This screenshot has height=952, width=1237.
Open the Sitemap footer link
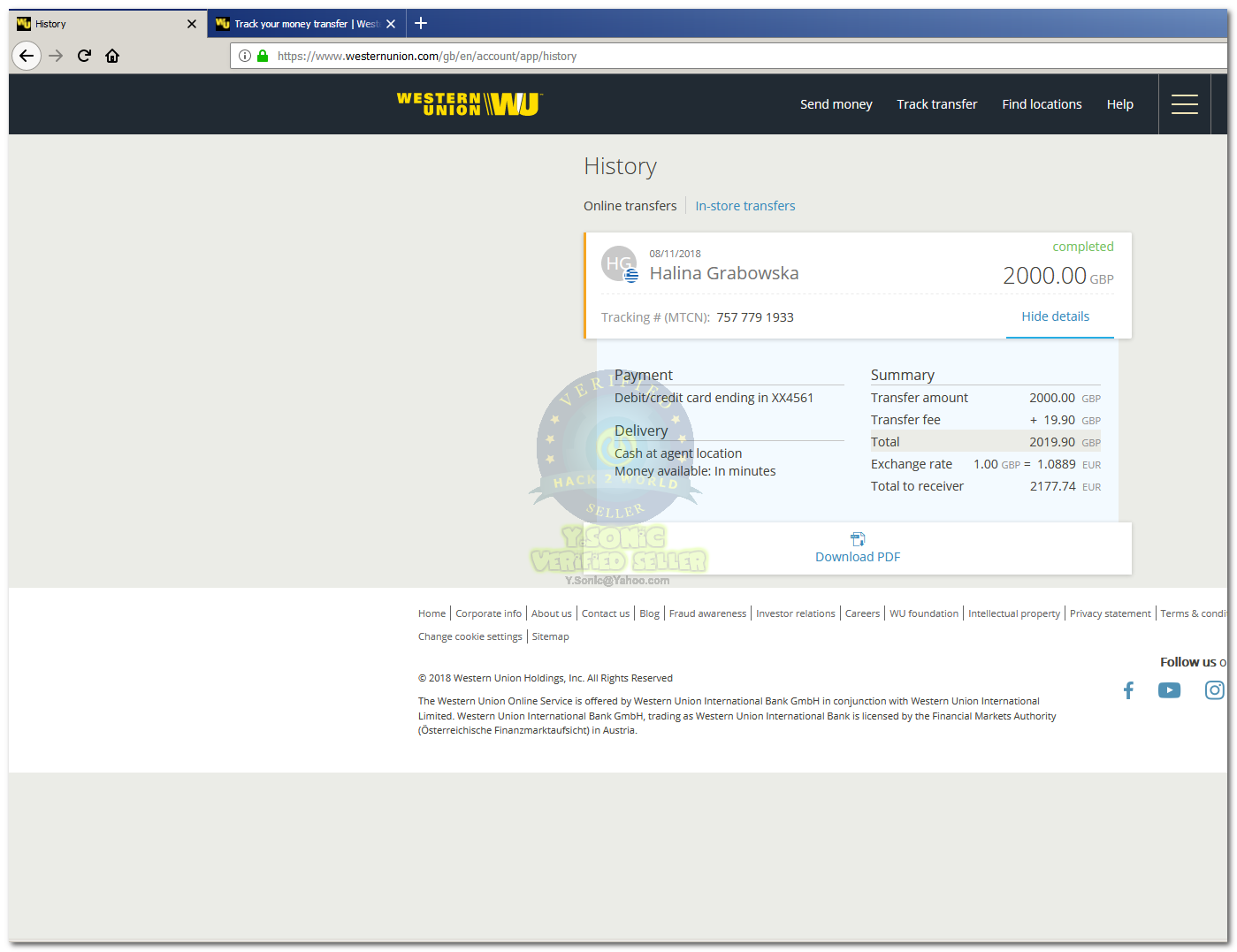point(550,636)
